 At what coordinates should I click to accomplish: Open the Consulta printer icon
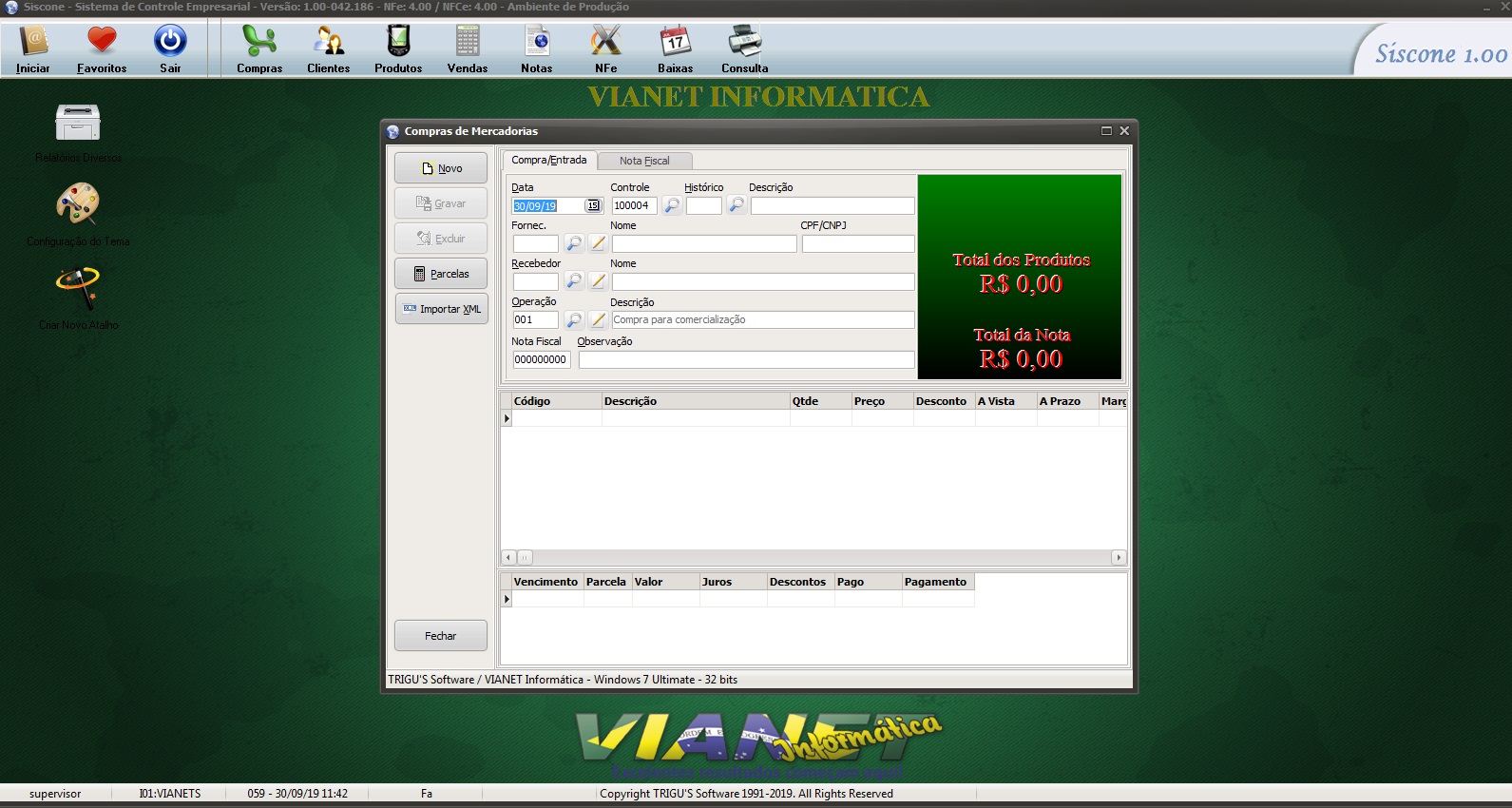click(745, 48)
